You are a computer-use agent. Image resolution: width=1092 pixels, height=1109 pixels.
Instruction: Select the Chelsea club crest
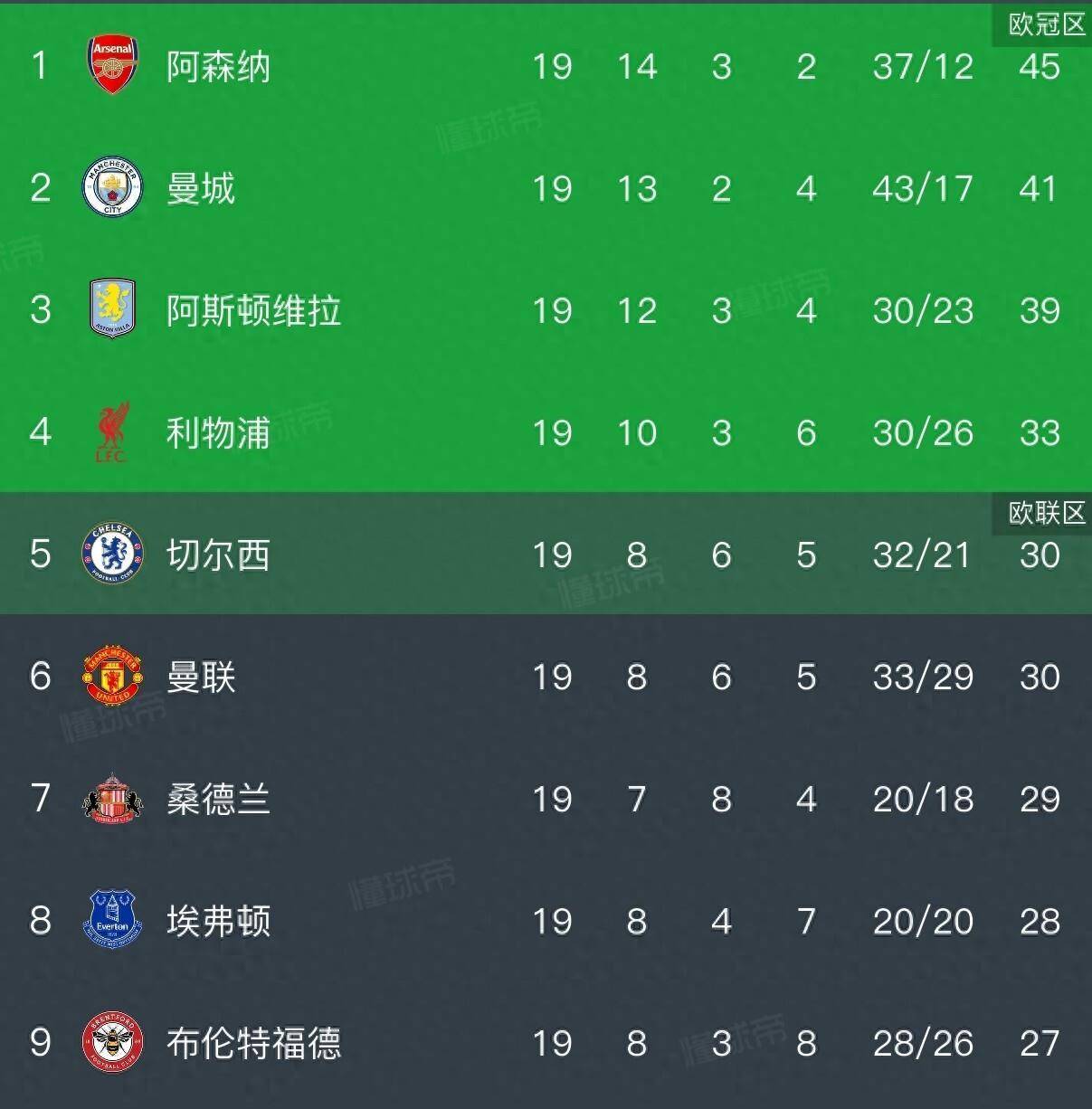pos(112,554)
